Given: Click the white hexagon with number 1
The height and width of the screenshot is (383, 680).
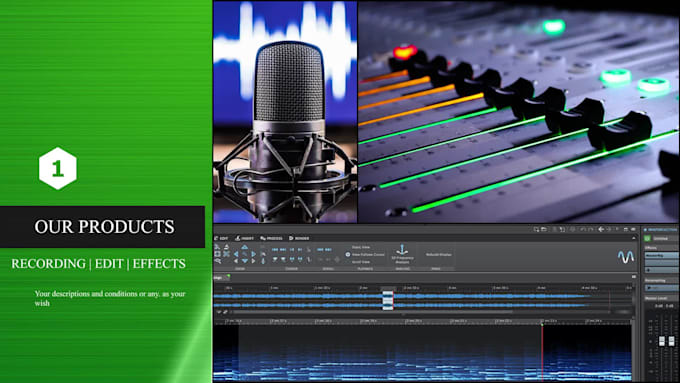Looking at the screenshot, I should [58, 168].
